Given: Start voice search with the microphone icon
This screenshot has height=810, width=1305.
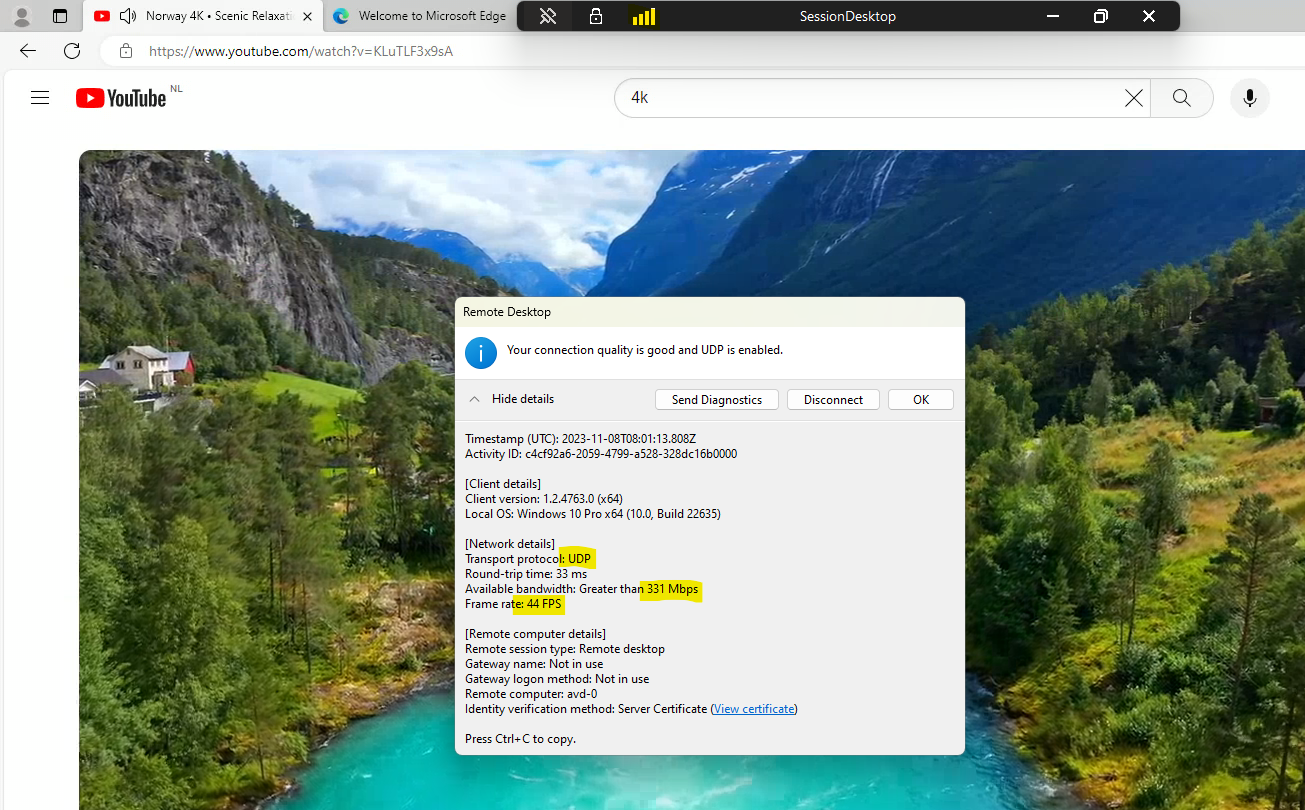Looking at the screenshot, I should [1249, 98].
